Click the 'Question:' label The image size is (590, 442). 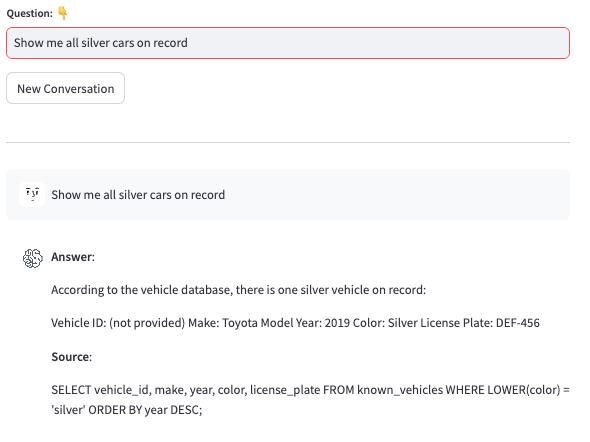tap(30, 14)
